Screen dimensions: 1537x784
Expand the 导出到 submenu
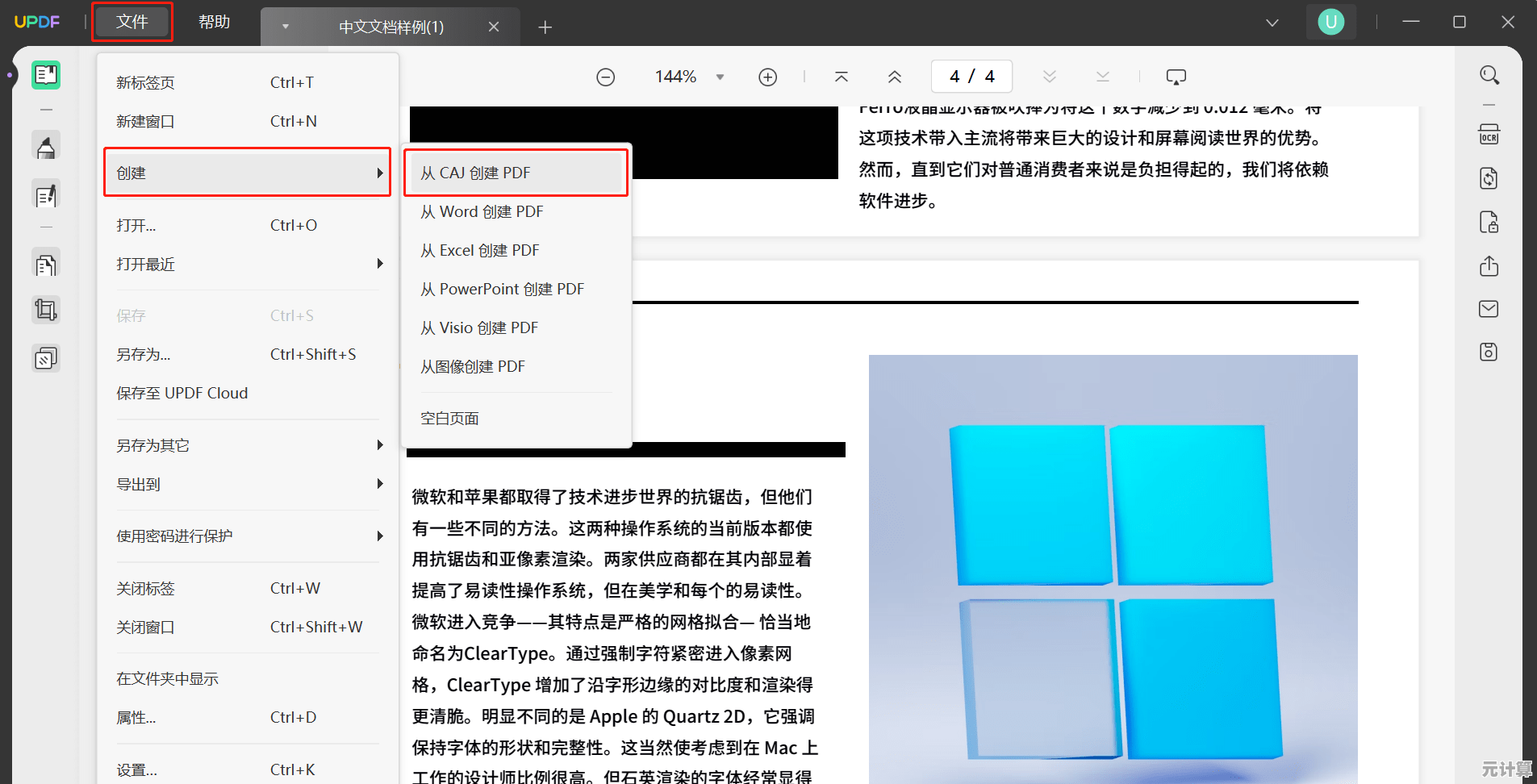click(378, 484)
